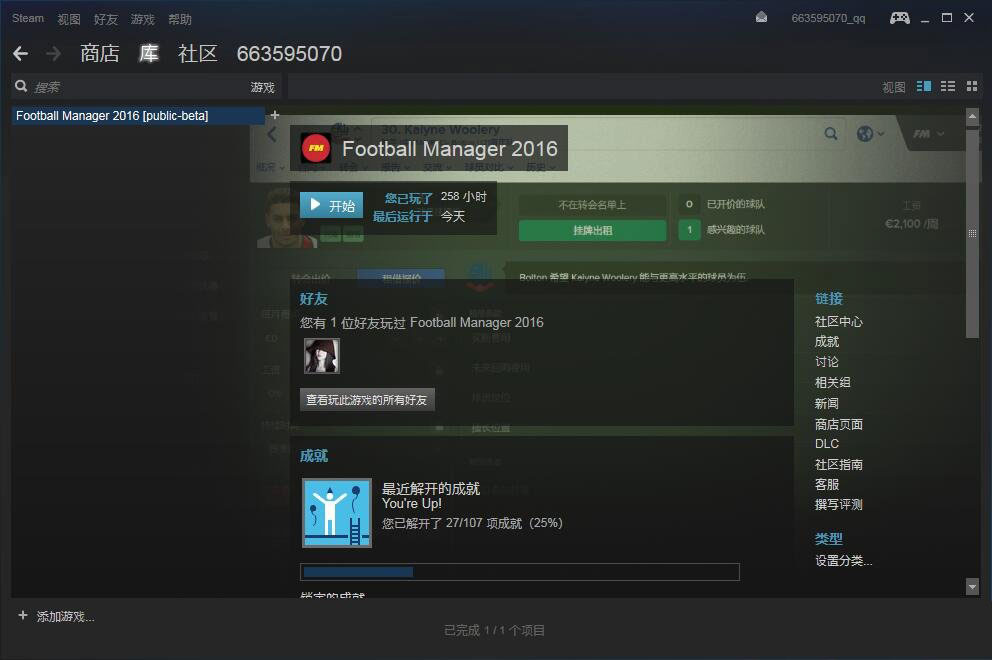Go forward with the right arrow
The image size is (992, 660).
(54, 54)
